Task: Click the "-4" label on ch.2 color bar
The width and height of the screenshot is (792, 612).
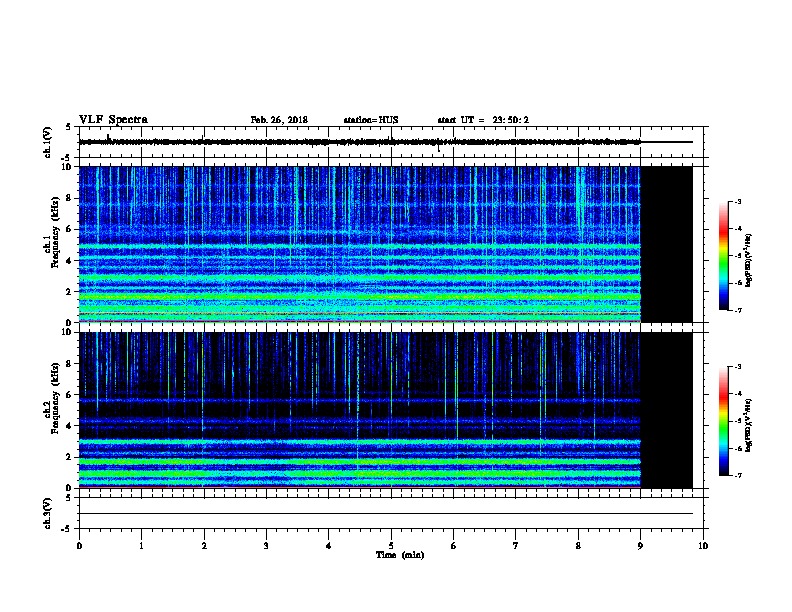Action: pos(738,394)
